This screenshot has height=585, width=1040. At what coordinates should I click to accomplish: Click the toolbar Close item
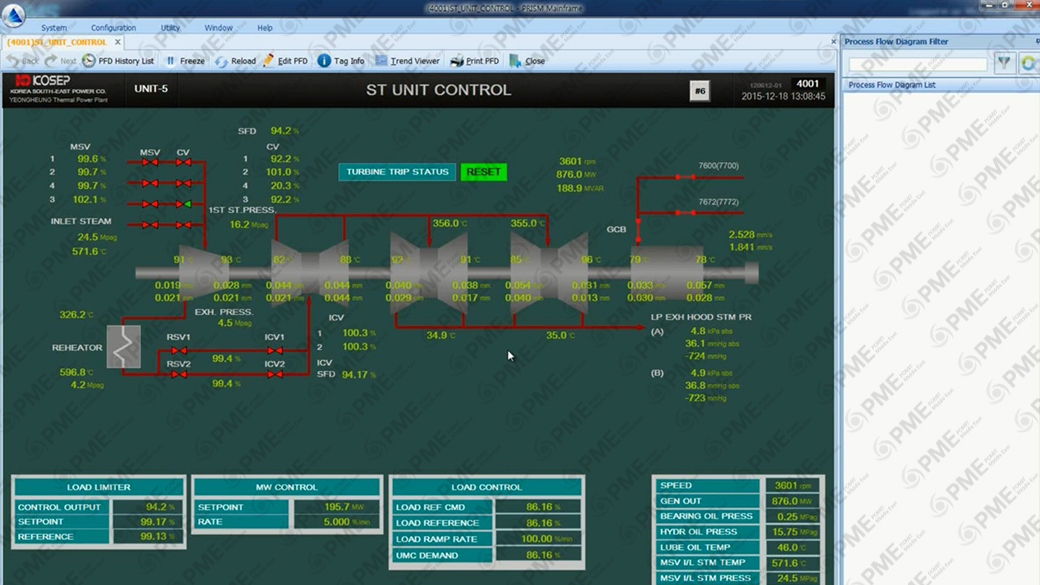click(x=527, y=60)
